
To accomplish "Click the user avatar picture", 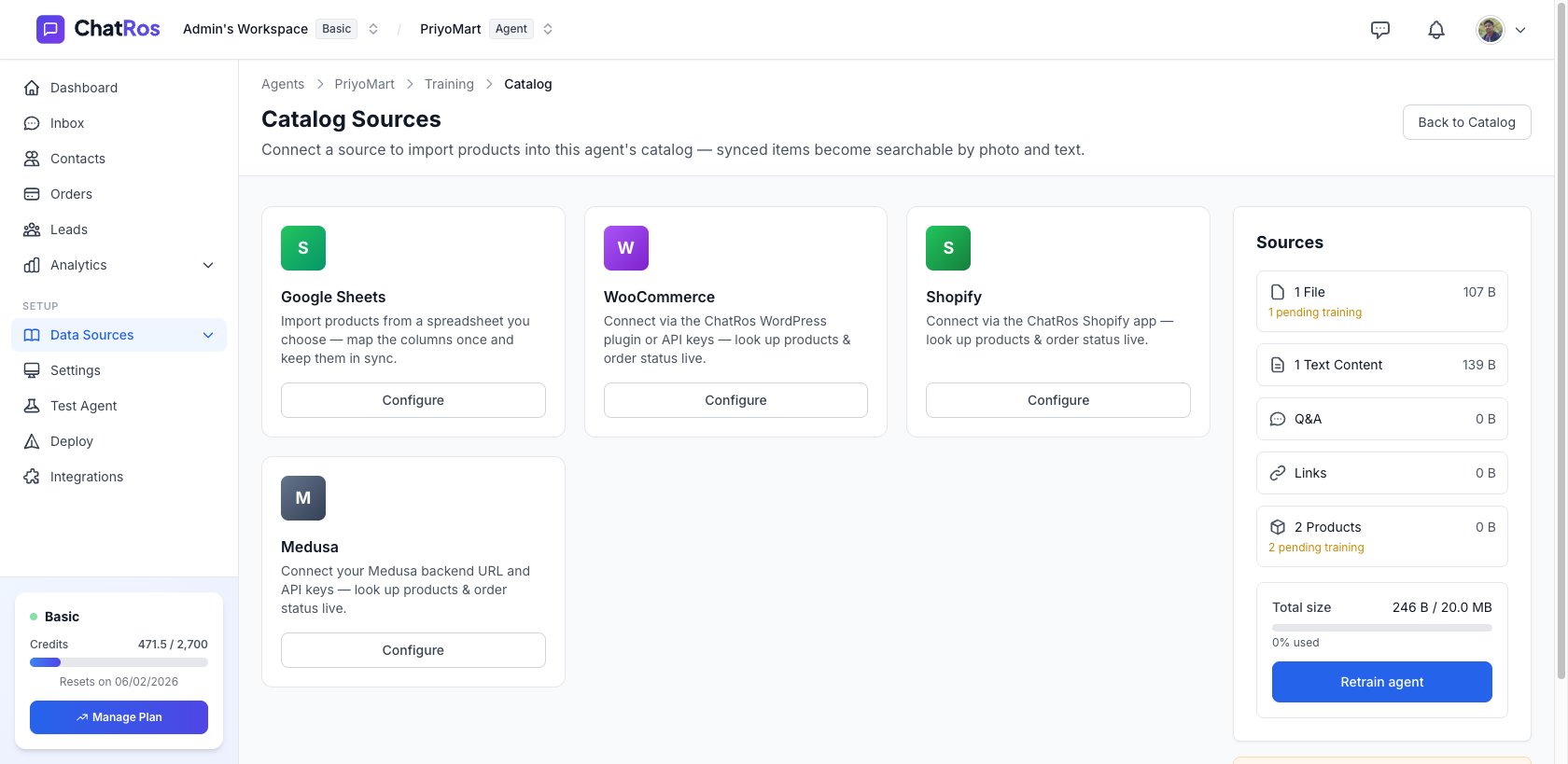I will [1491, 30].
